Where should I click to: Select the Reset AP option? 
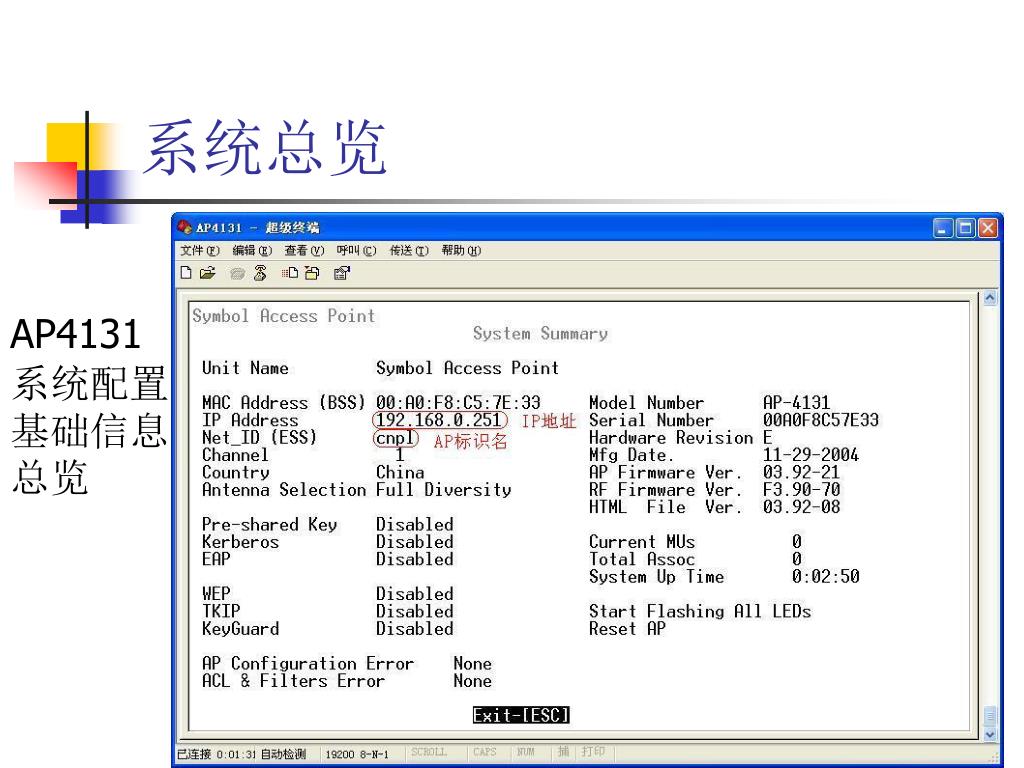point(628,629)
